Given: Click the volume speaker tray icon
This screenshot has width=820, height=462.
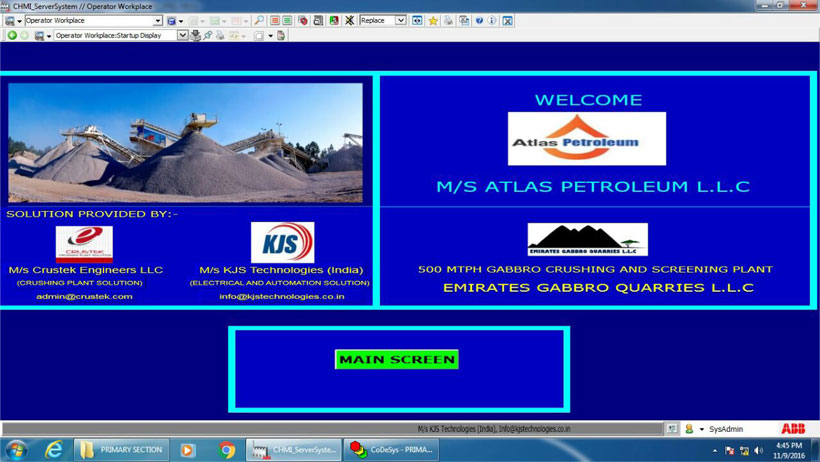Looking at the screenshot, I should [759, 450].
